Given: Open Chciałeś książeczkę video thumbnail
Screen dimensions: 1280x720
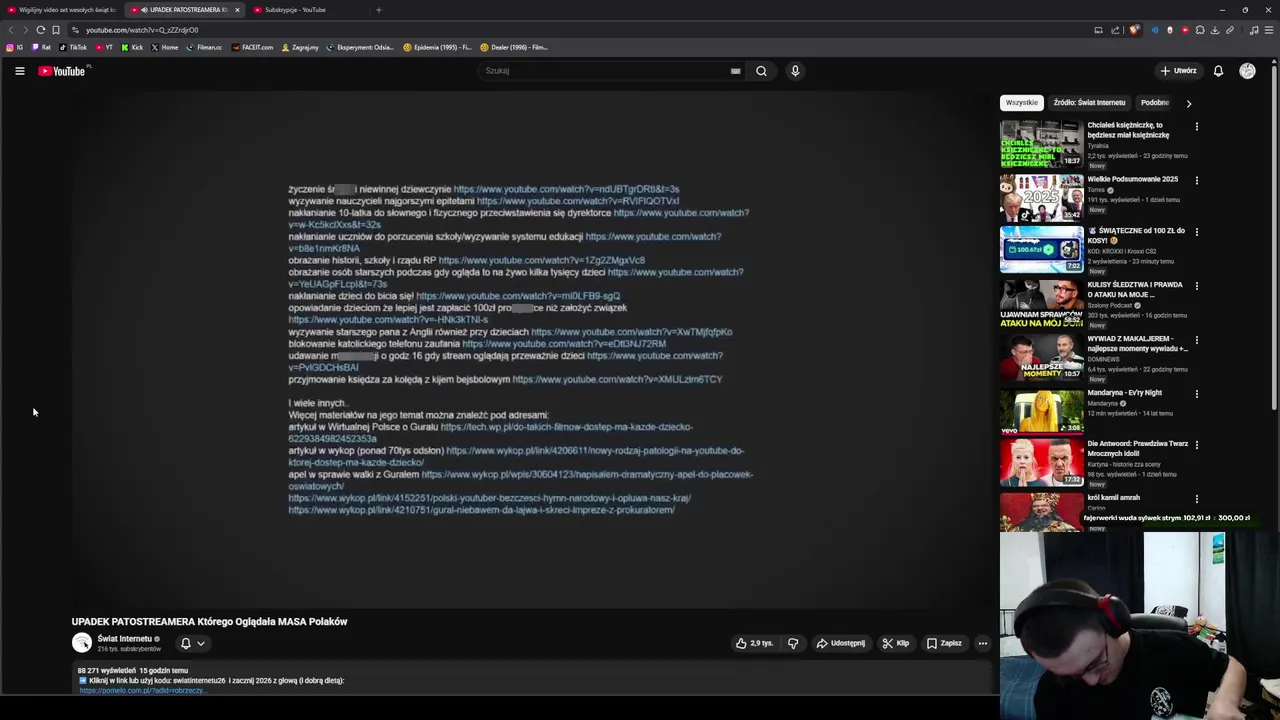Looking at the screenshot, I should 1041,143.
